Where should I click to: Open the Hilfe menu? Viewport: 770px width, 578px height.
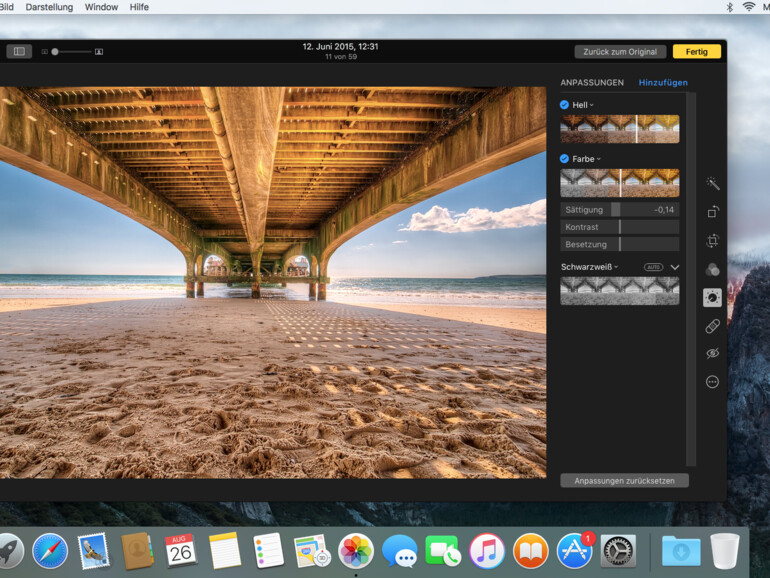[139, 7]
